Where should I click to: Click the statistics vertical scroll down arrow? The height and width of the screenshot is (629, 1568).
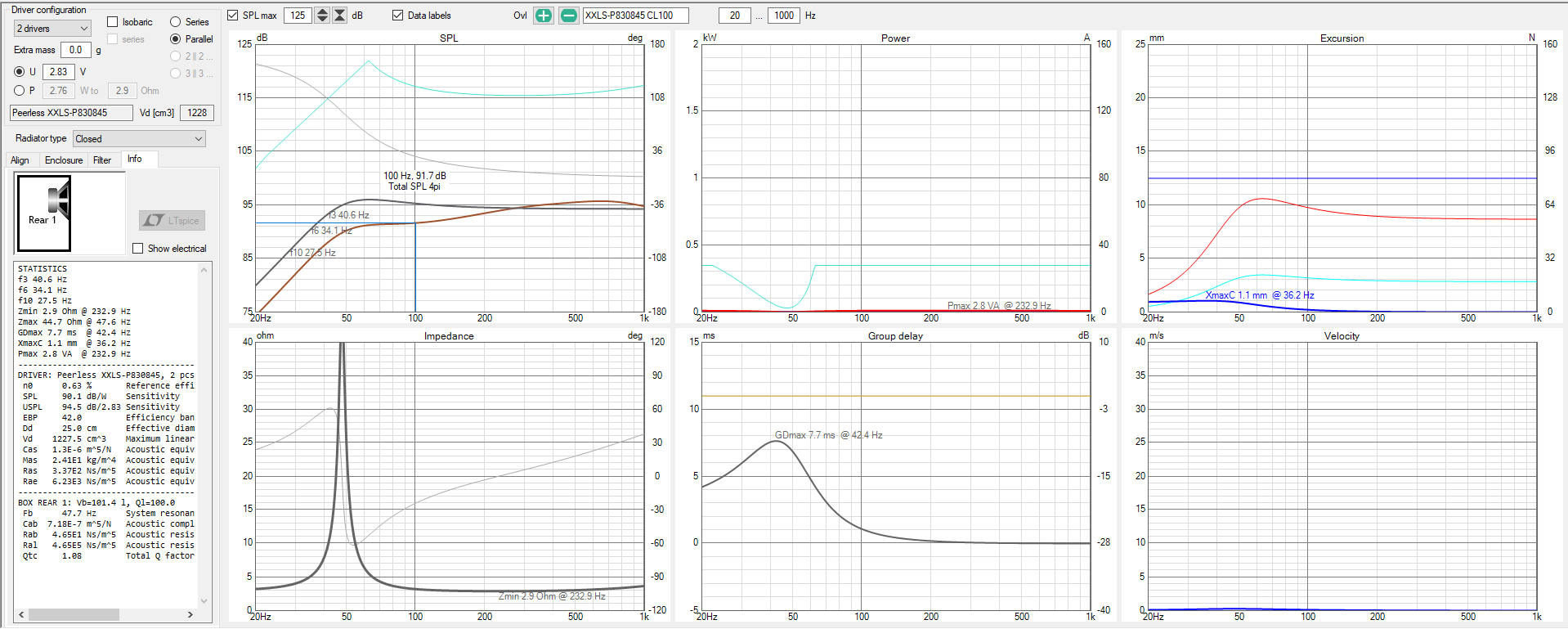pyautogui.click(x=204, y=601)
